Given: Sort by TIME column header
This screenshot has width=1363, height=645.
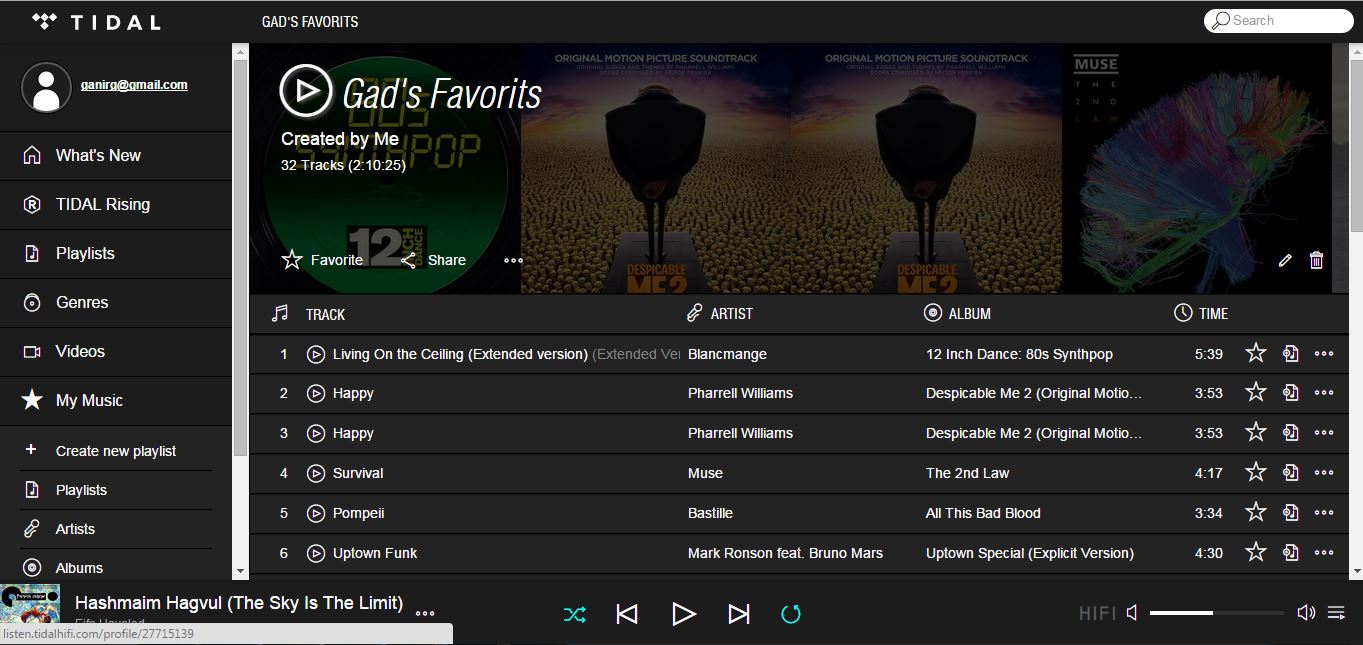Looking at the screenshot, I should click(x=1213, y=314).
